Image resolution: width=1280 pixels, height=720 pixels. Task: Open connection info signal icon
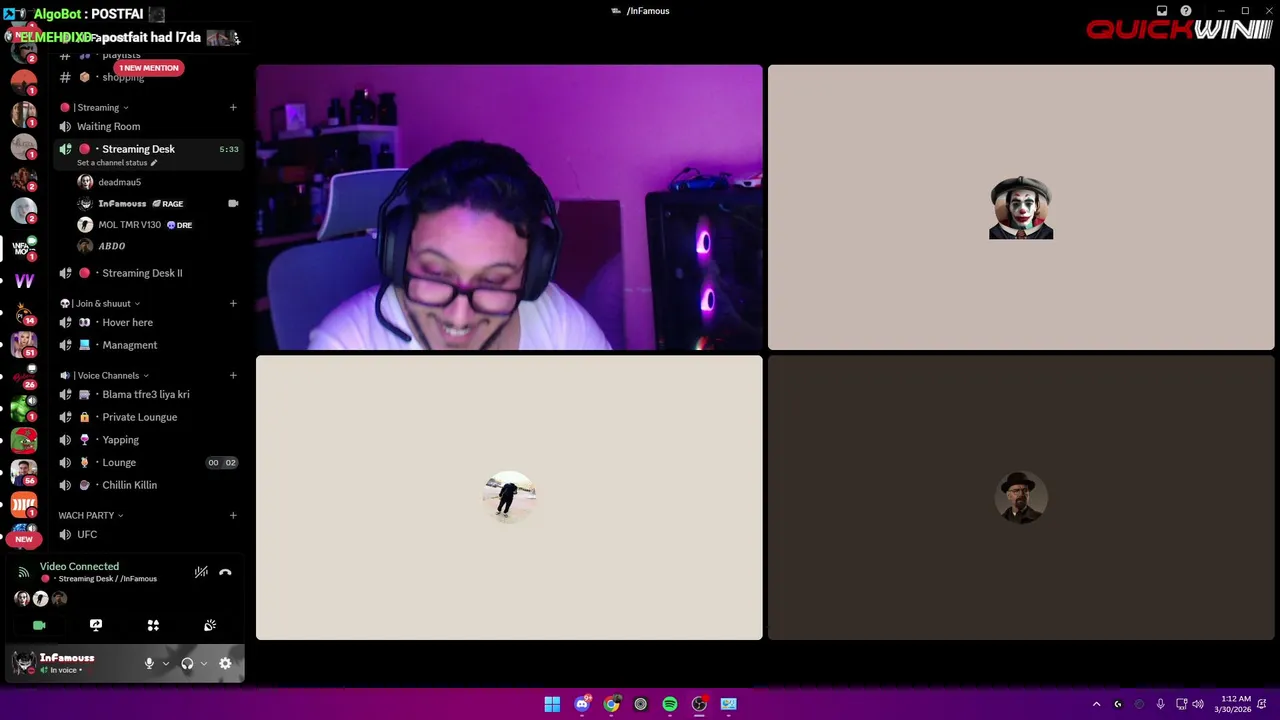coord(24,572)
